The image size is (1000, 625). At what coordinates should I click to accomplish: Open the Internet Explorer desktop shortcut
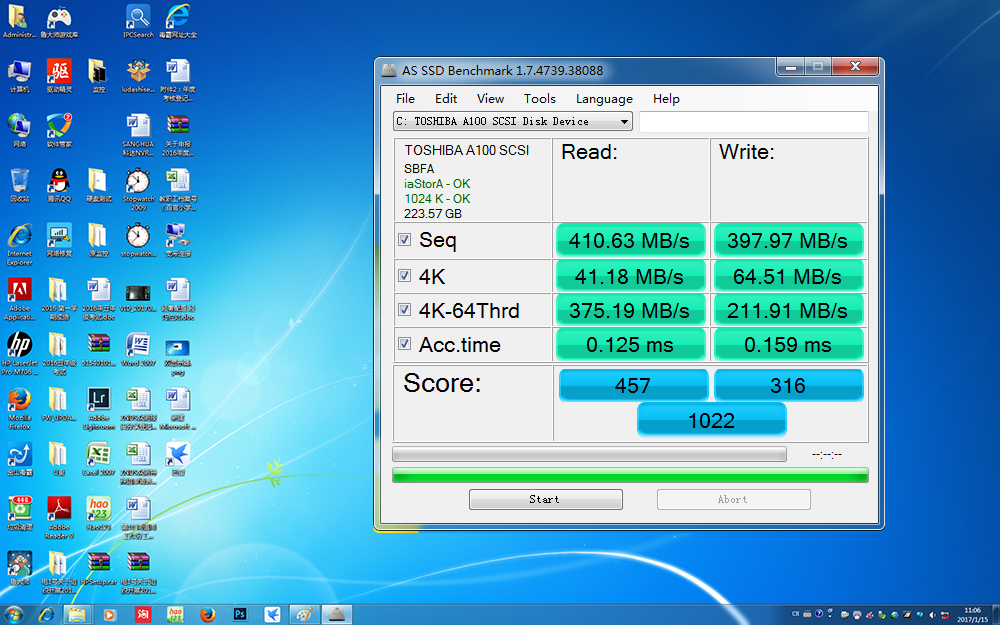(19, 244)
